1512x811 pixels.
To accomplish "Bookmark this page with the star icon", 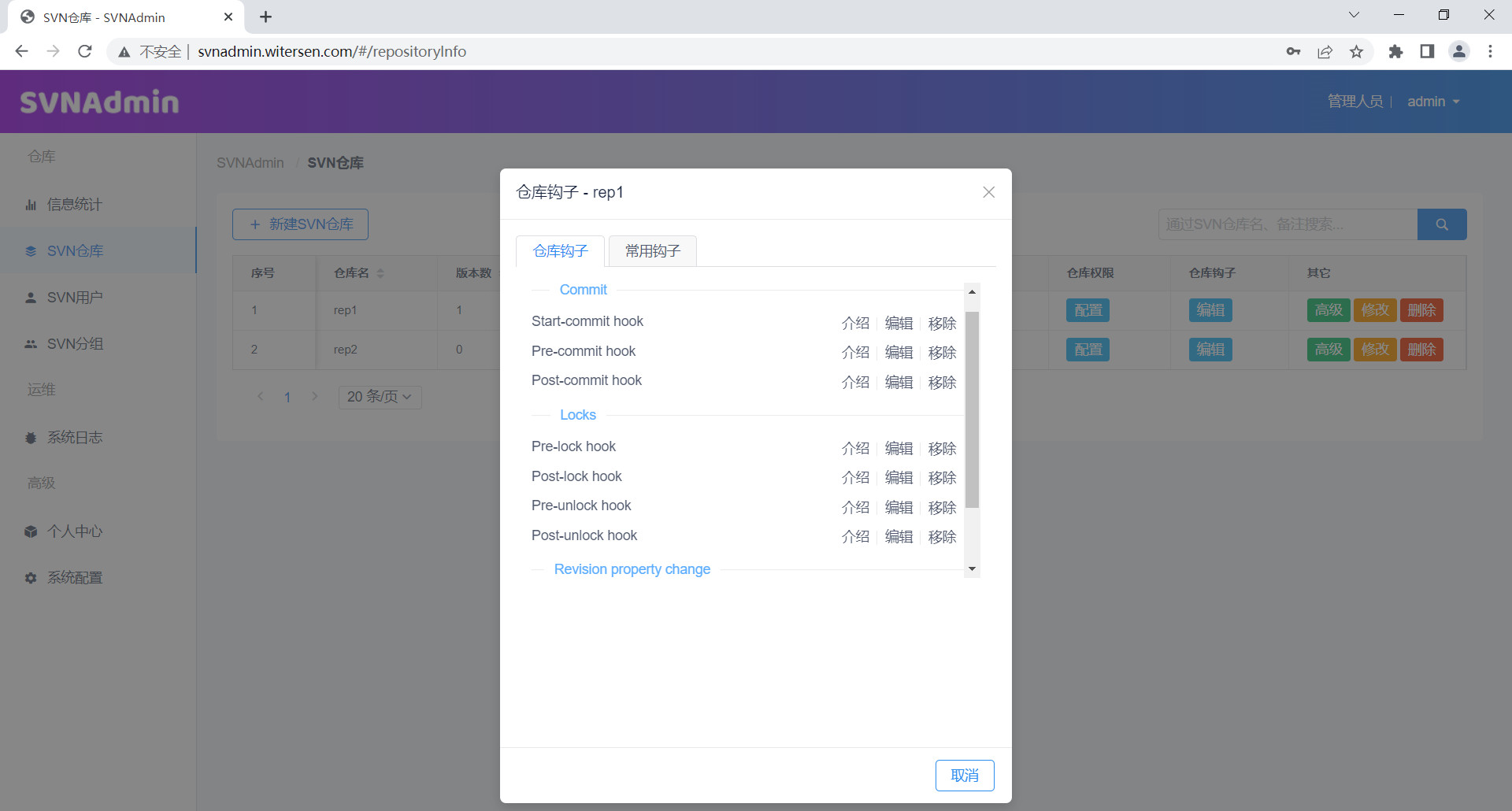I will click(1356, 51).
